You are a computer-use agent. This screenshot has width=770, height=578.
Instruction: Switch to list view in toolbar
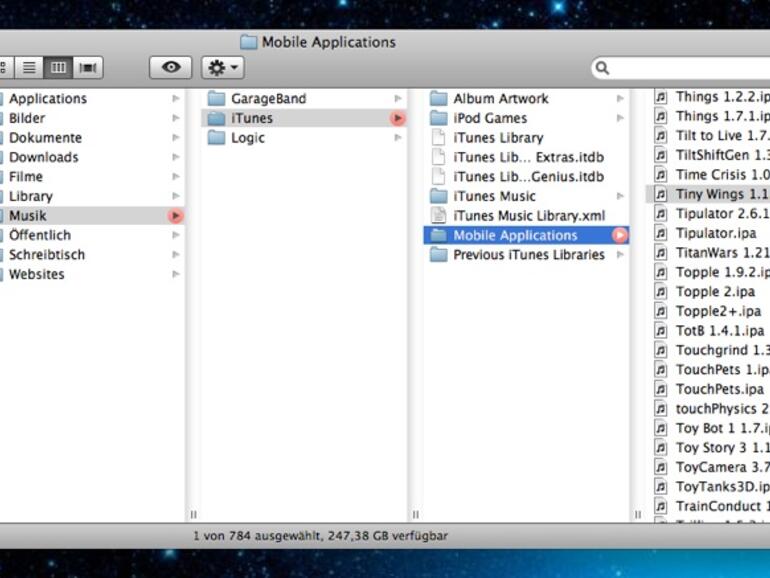29,67
